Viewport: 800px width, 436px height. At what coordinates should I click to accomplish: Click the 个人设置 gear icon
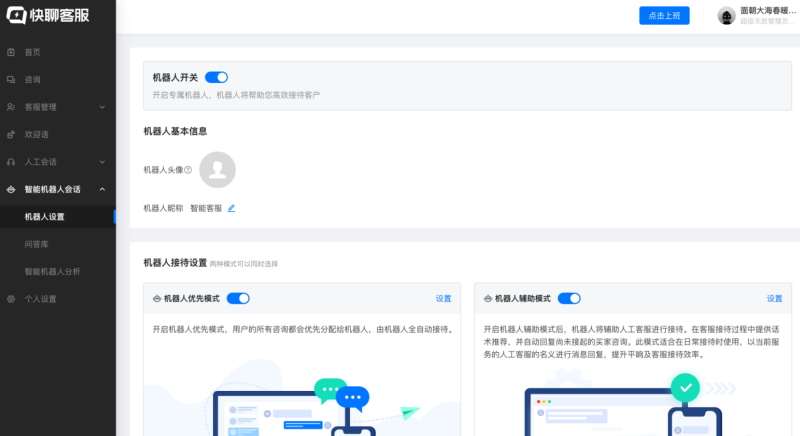click(x=11, y=299)
